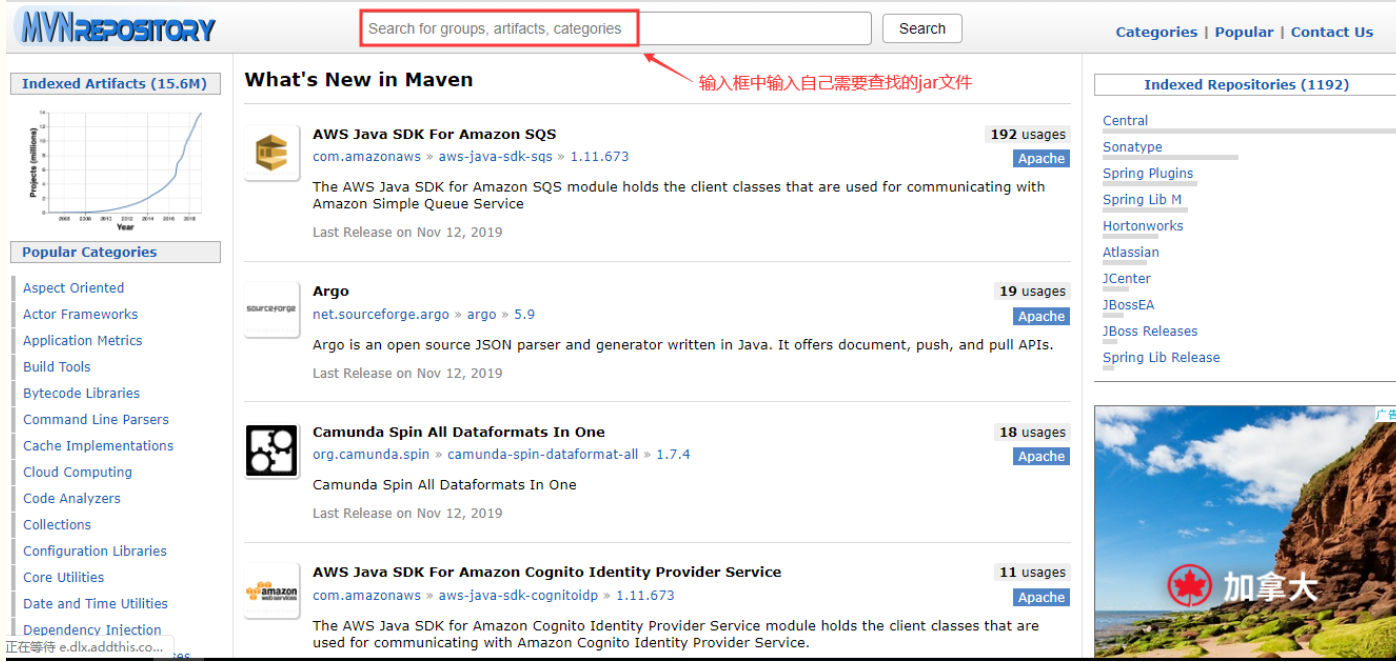1396x662 pixels.
Task: Open Camunda version 1.7.4 link
Action: 673,454
